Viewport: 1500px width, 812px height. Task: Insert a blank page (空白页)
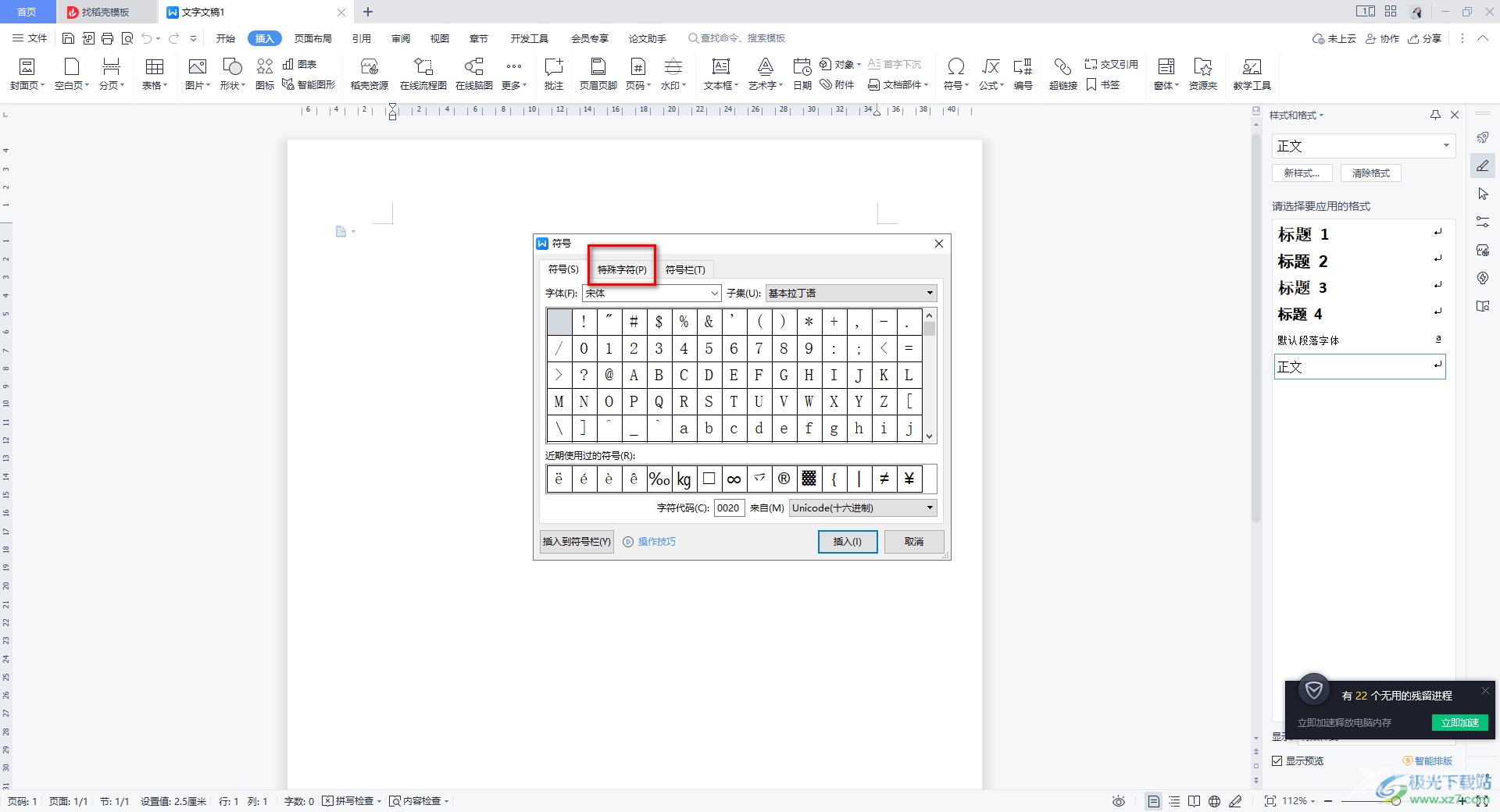tap(71, 74)
